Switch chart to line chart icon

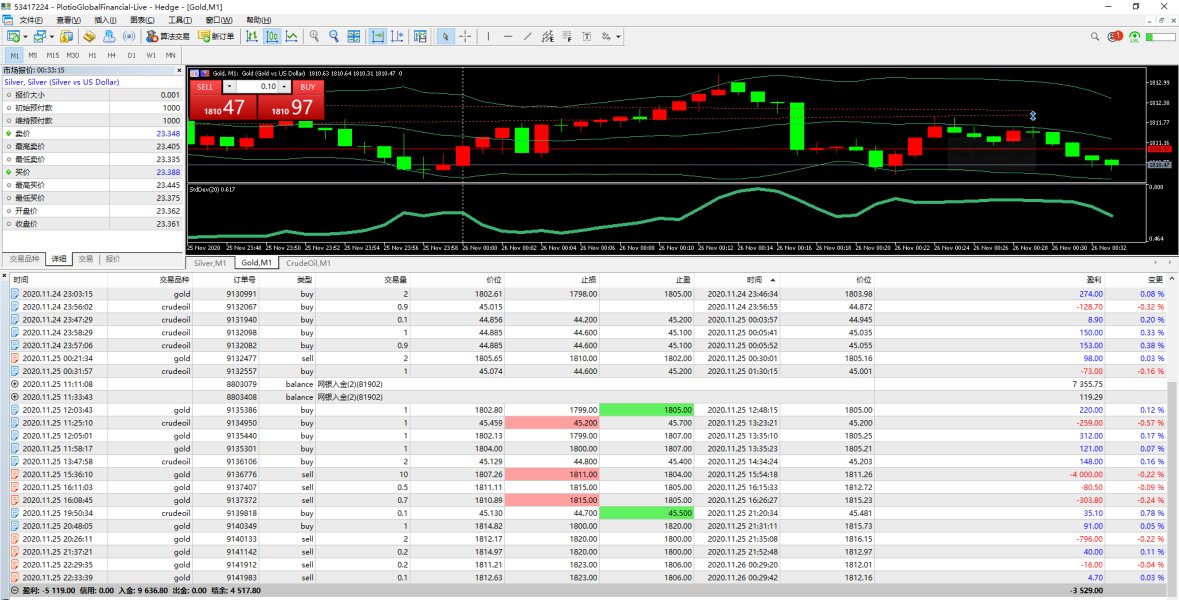click(x=292, y=36)
